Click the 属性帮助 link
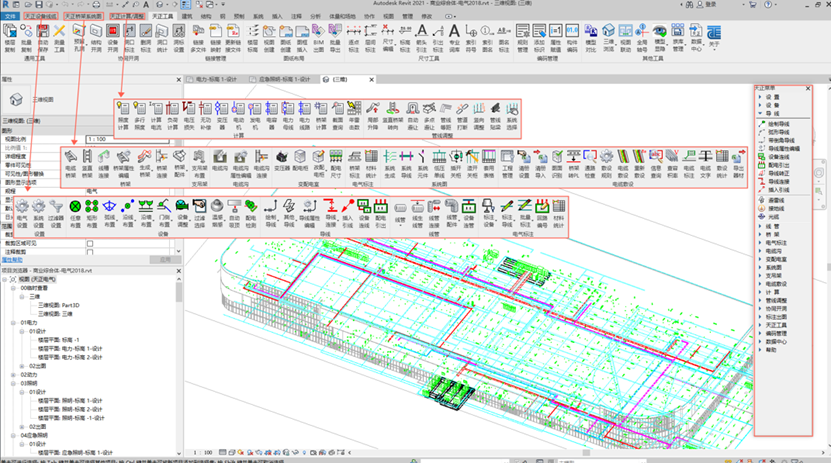This screenshot has width=831, height=463. point(12,260)
